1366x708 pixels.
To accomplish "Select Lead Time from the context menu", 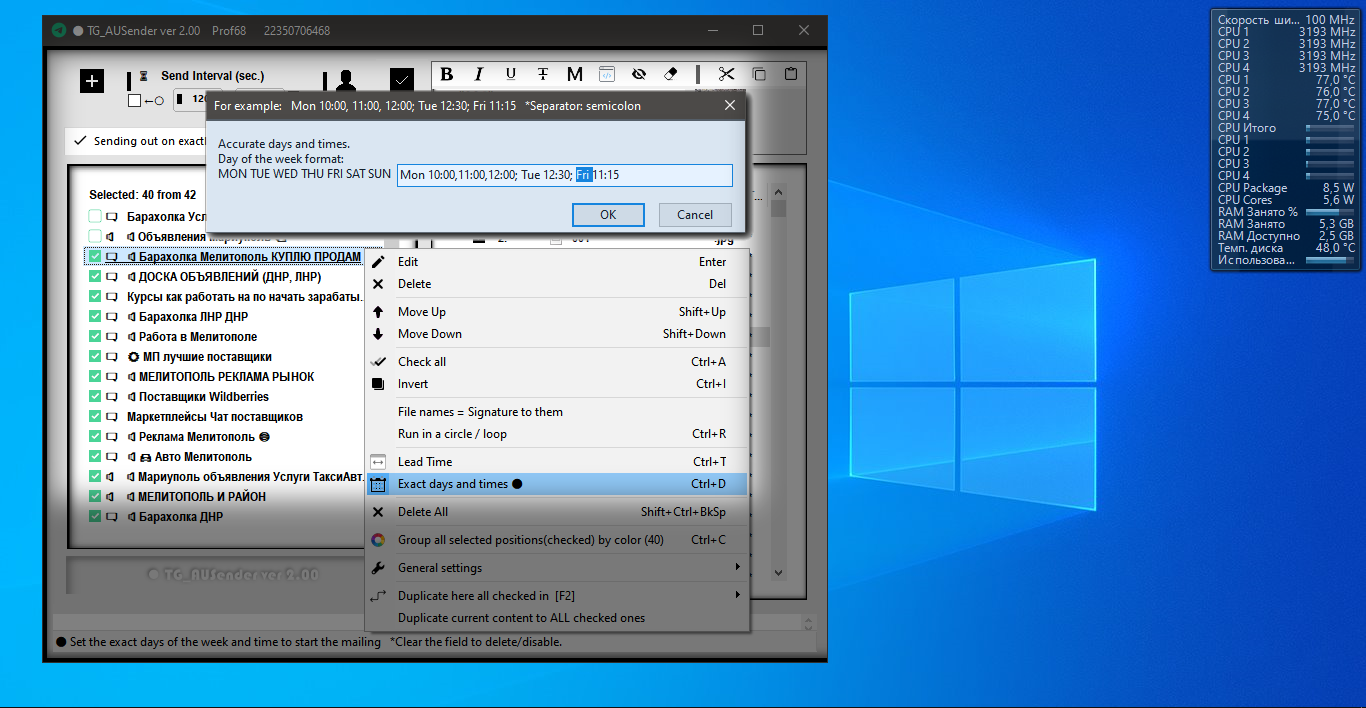I will [x=425, y=462].
